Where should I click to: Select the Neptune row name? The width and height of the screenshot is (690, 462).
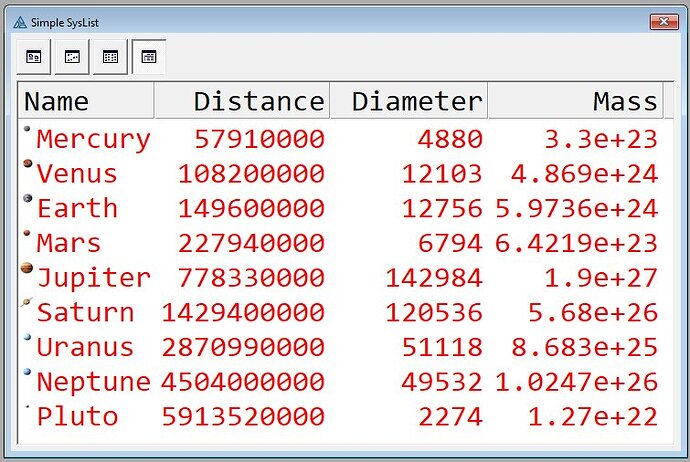(x=93, y=382)
